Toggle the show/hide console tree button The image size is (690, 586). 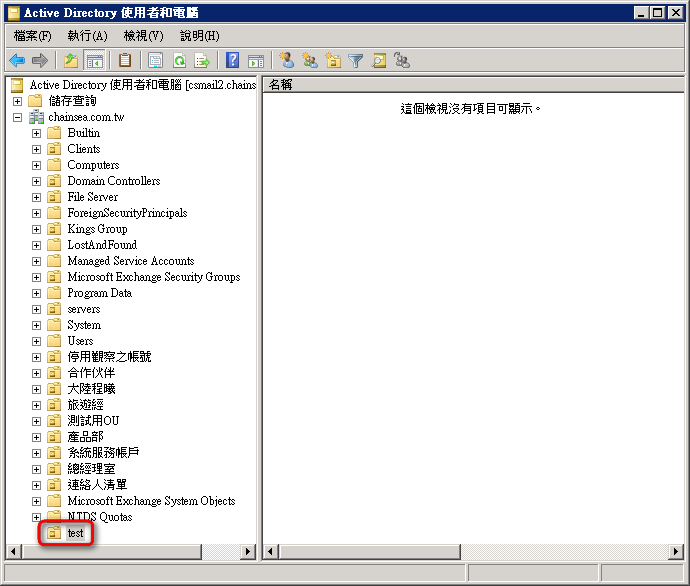[x=95, y=60]
